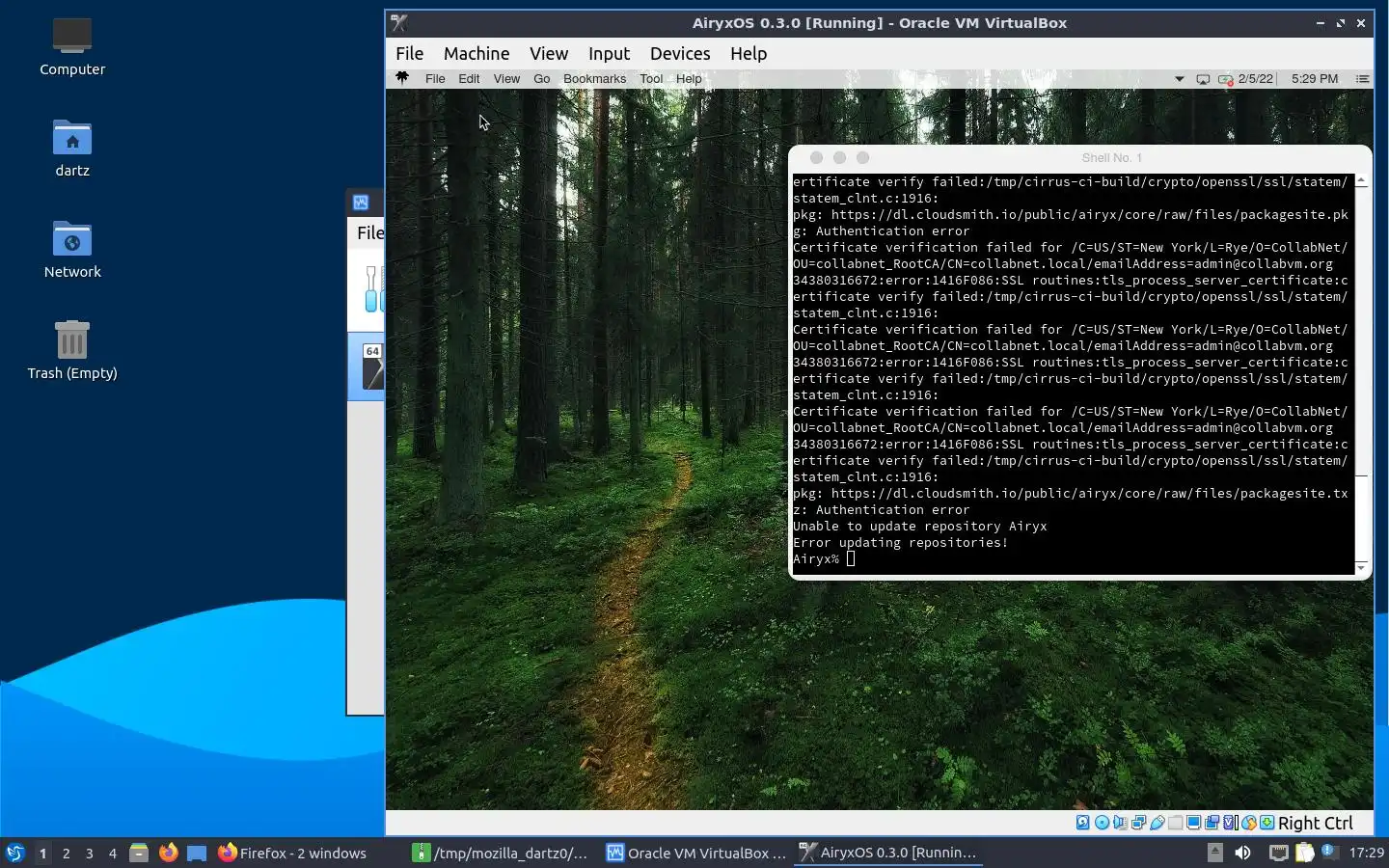Open the Network desktop icon
The width and height of the screenshot is (1389, 868).
[x=72, y=249]
